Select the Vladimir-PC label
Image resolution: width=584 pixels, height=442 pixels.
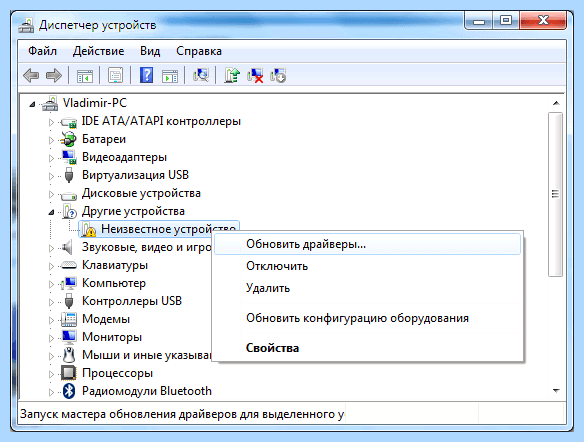pyautogui.click(x=95, y=103)
